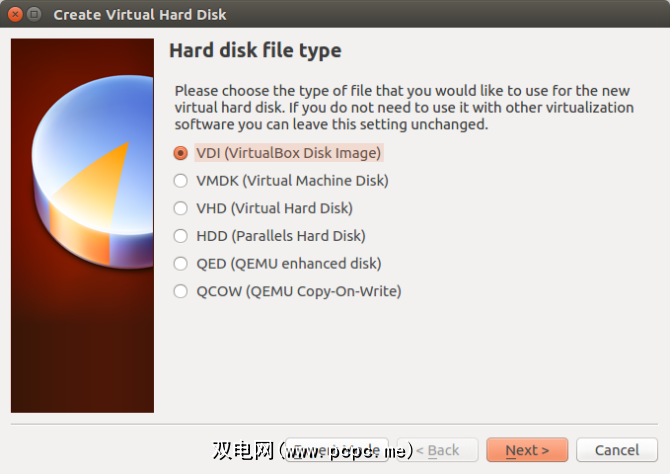
Task: Click the "Hard disk file type" heading
Action: pos(255,51)
